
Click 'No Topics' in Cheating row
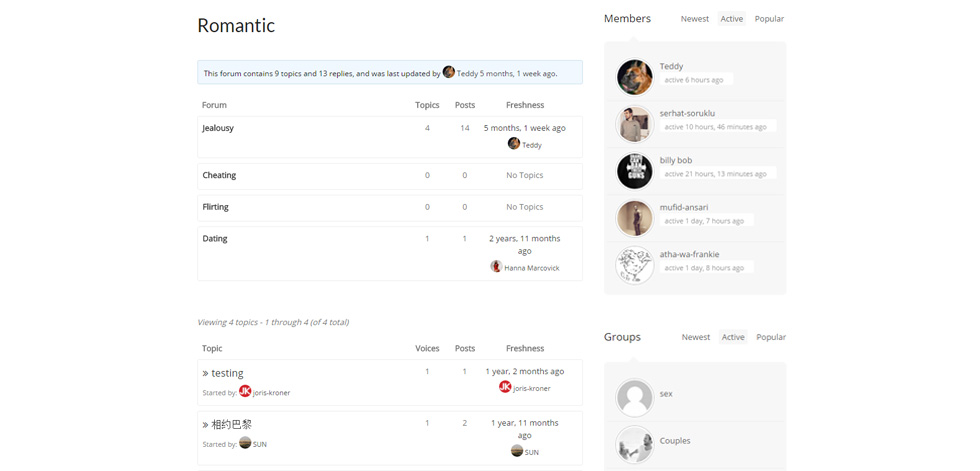coord(524,176)
